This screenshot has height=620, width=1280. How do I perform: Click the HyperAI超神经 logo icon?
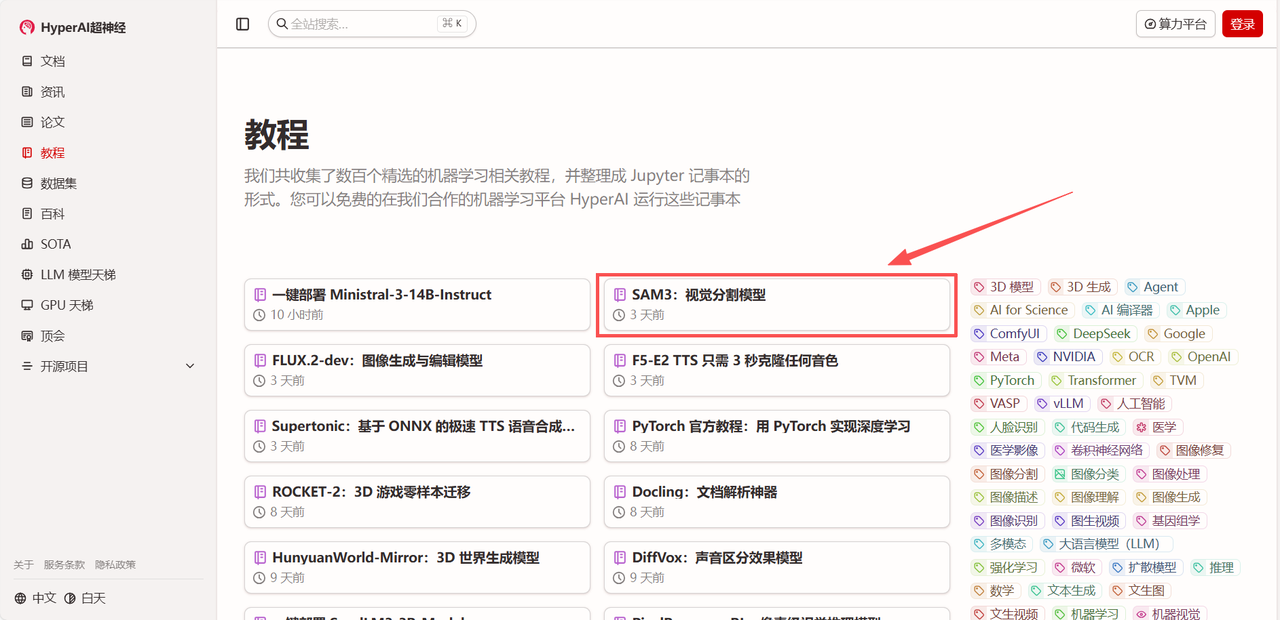[27, 27]
